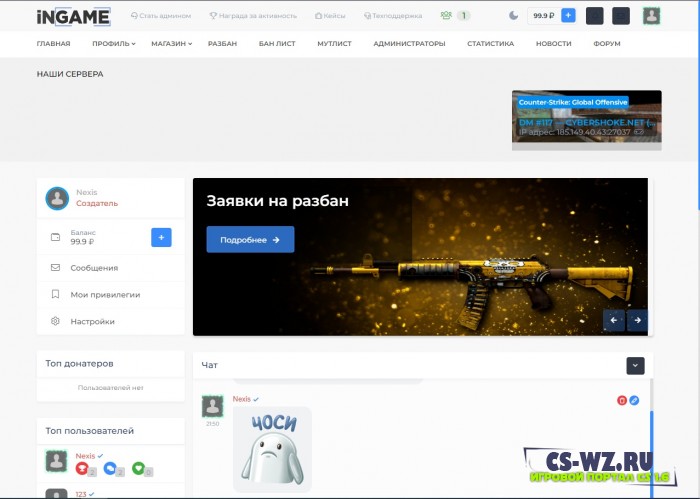Edit the Nexis chat message

634,400
